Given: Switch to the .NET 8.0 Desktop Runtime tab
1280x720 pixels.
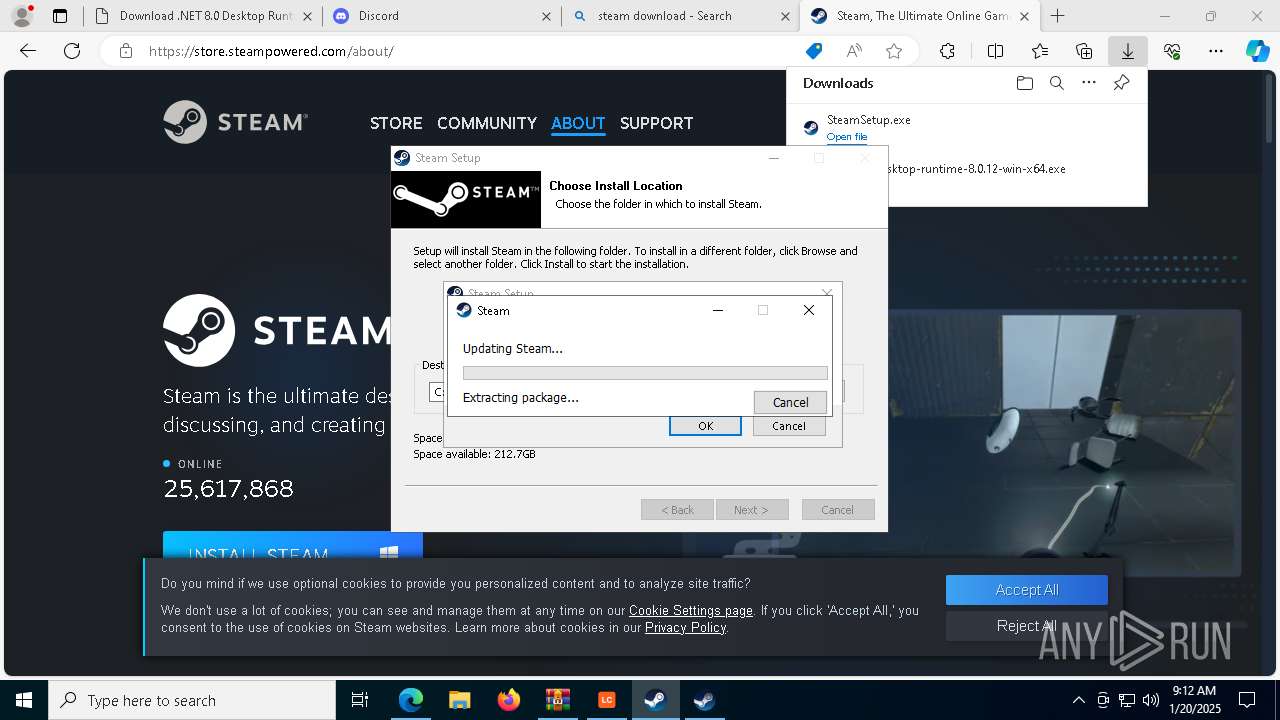Looking at the screenshot, I should (x=204, y=16).
